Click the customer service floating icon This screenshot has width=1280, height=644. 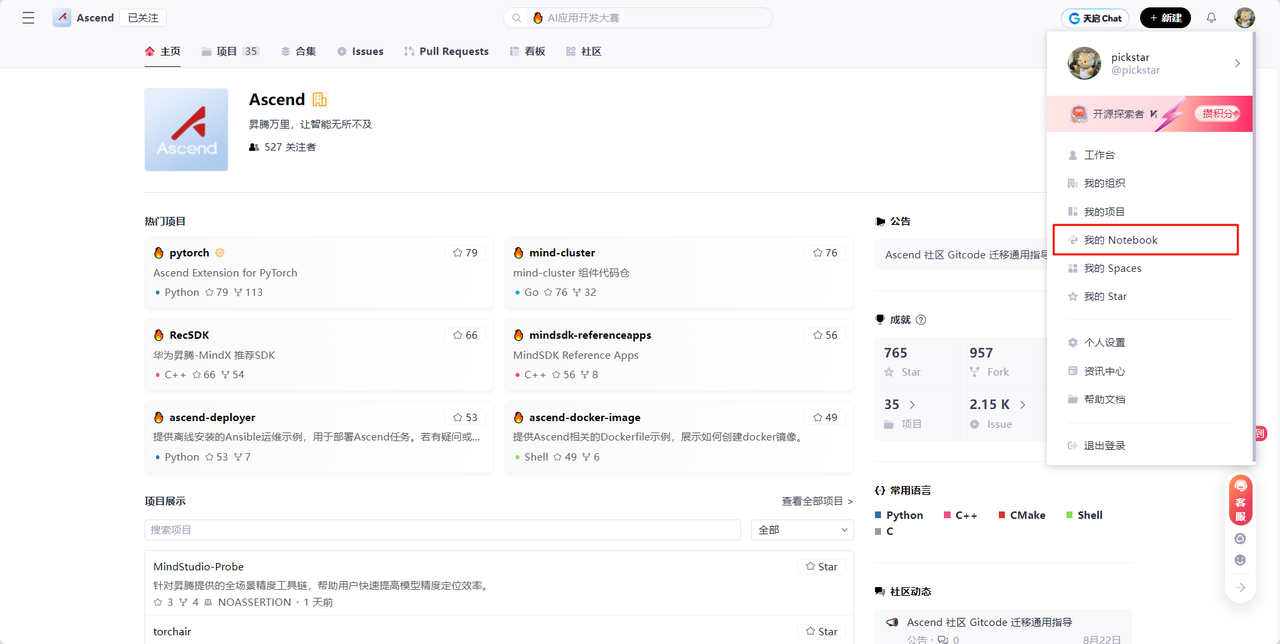[x=1240, y=500]
